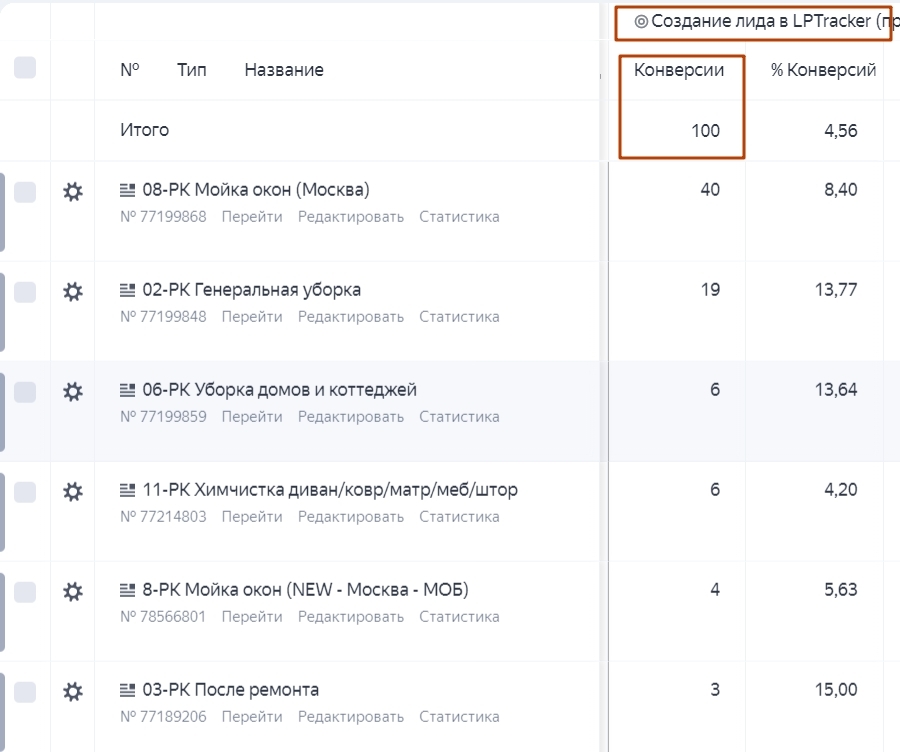Select checkbox for 08-РК Мойка окон (Москва)
Screen dimensions: 900x752
click(x=25, y=192)
